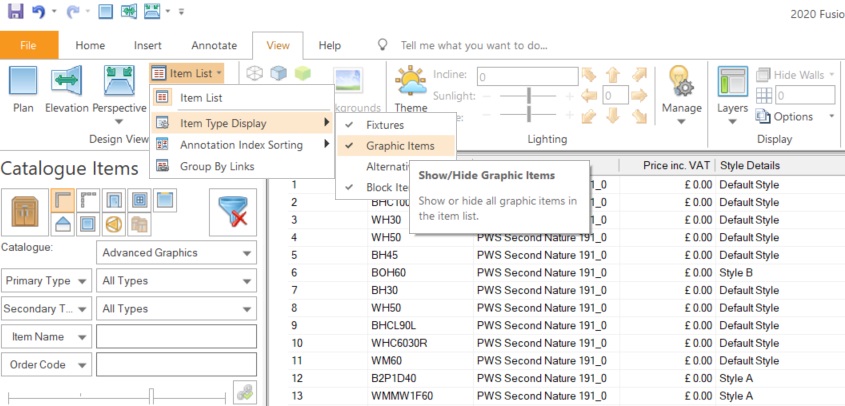This screenshot has width=845, height=406.
Task: Switch to Elevation design view in ribbon
Action: pyautogui.click(x=66, y=90)
